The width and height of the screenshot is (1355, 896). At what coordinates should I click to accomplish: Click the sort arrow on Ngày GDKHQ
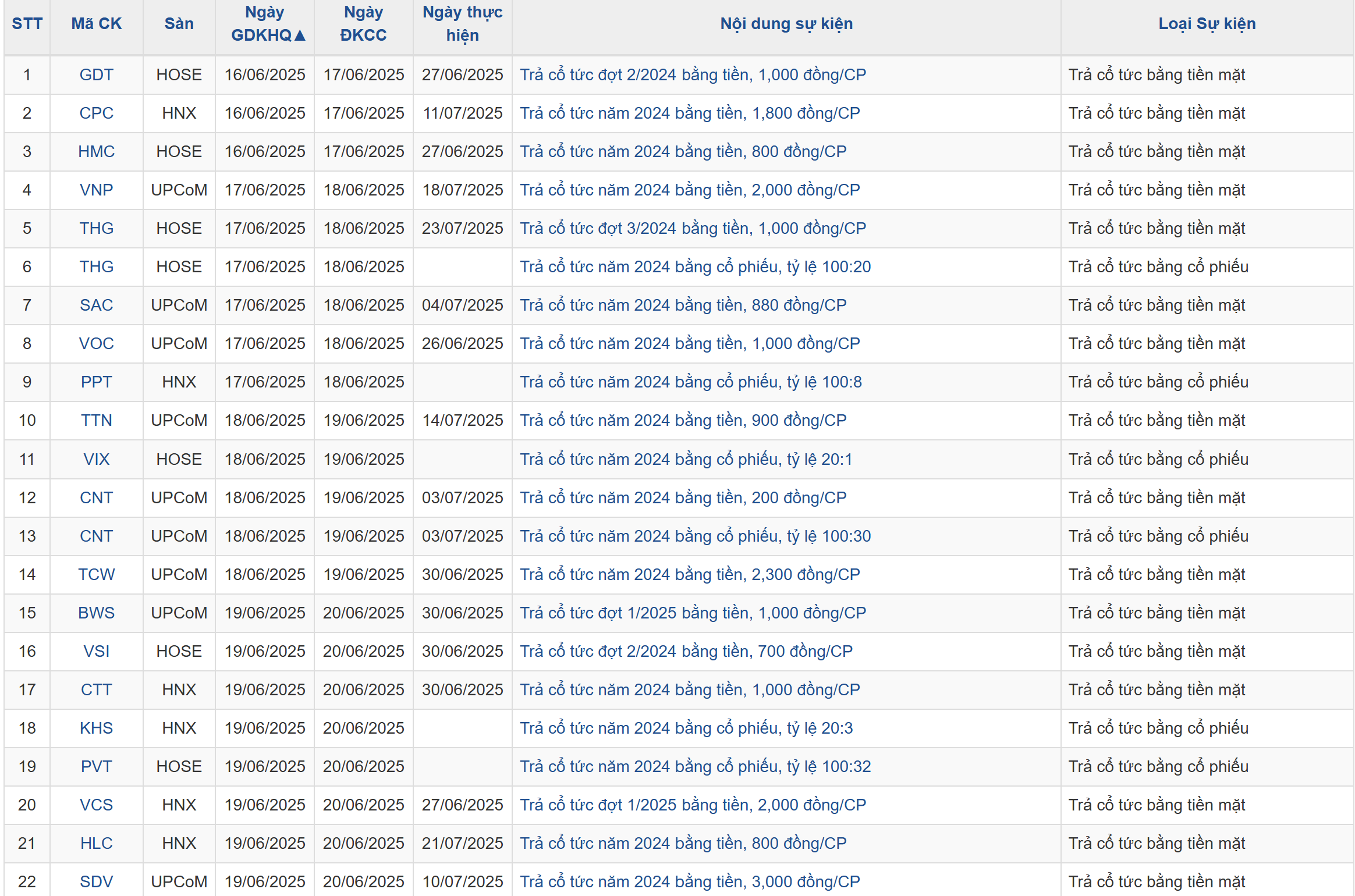(300, 35)
